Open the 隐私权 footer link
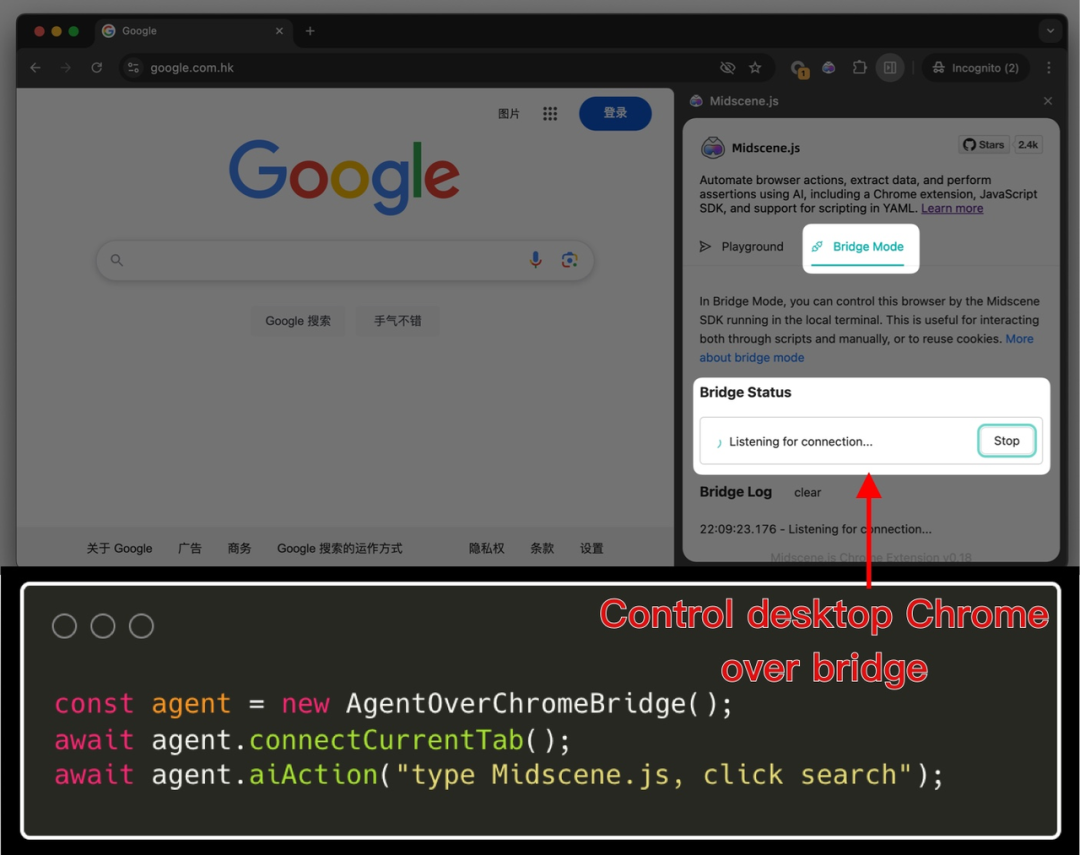This screenshot has height=855, width=1080. (x=486, y=548)
